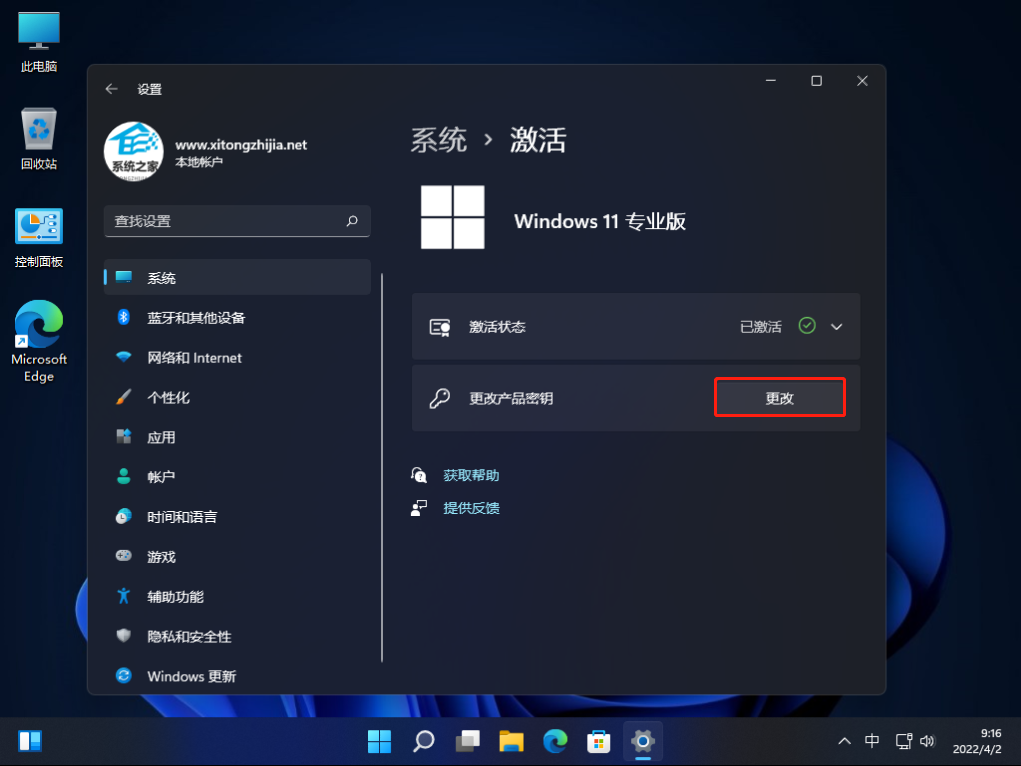Open the 应用 settings category

(237, 437)
